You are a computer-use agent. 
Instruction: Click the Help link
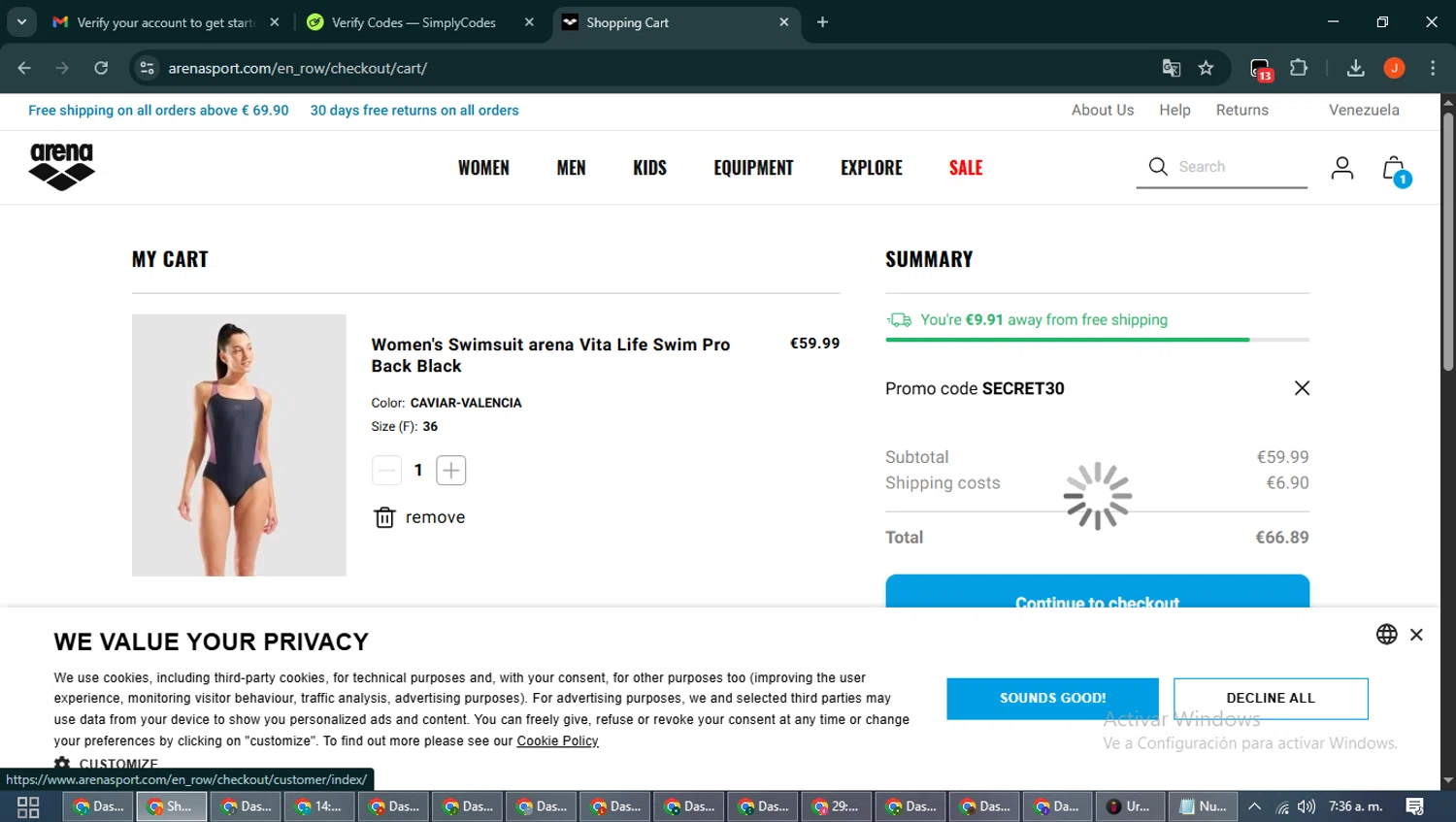(1175, 110)
